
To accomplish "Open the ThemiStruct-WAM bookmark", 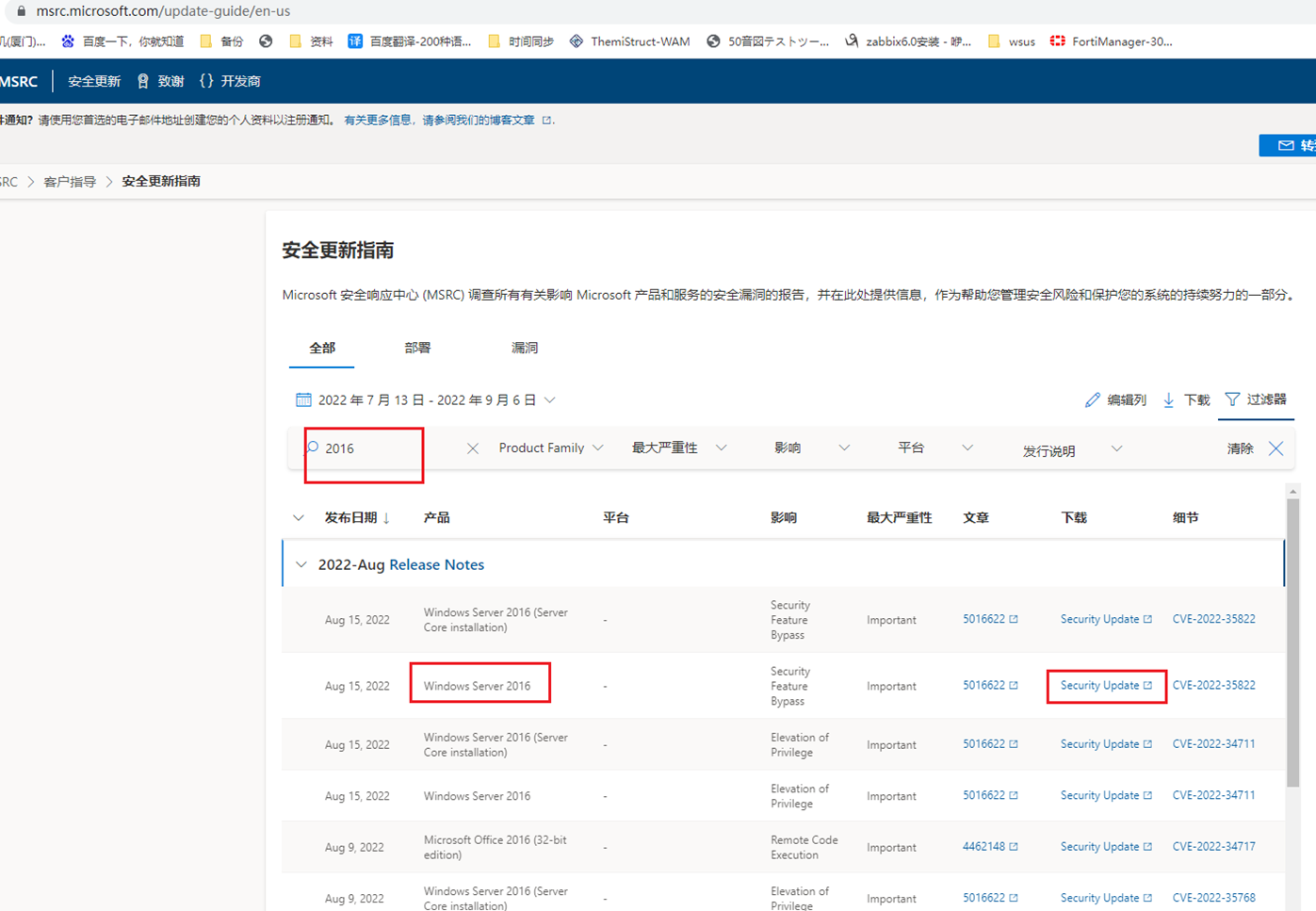I will pyautogui.click(x=629, y=41).
